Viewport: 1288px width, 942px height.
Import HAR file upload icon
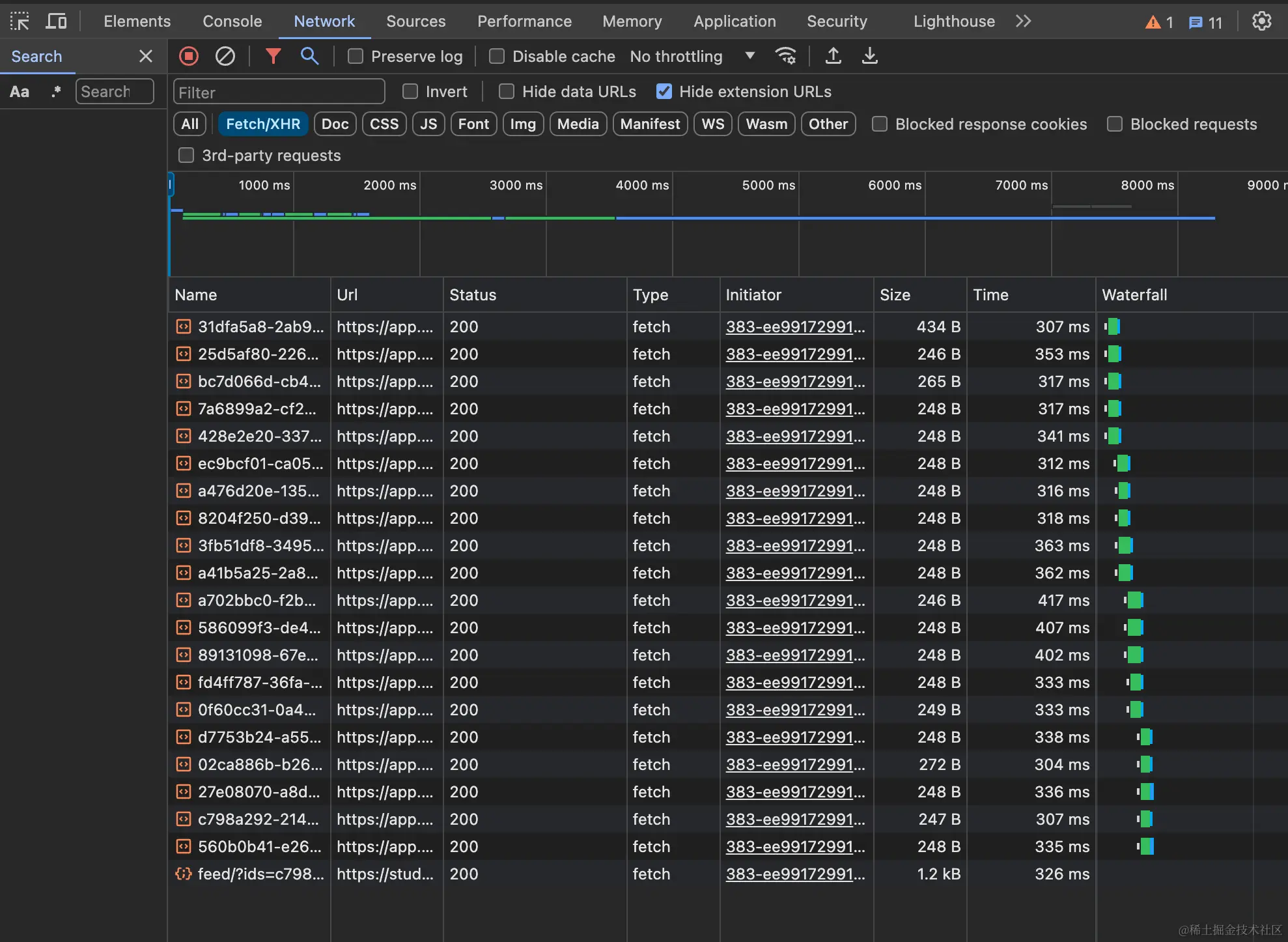click(833, 56)
